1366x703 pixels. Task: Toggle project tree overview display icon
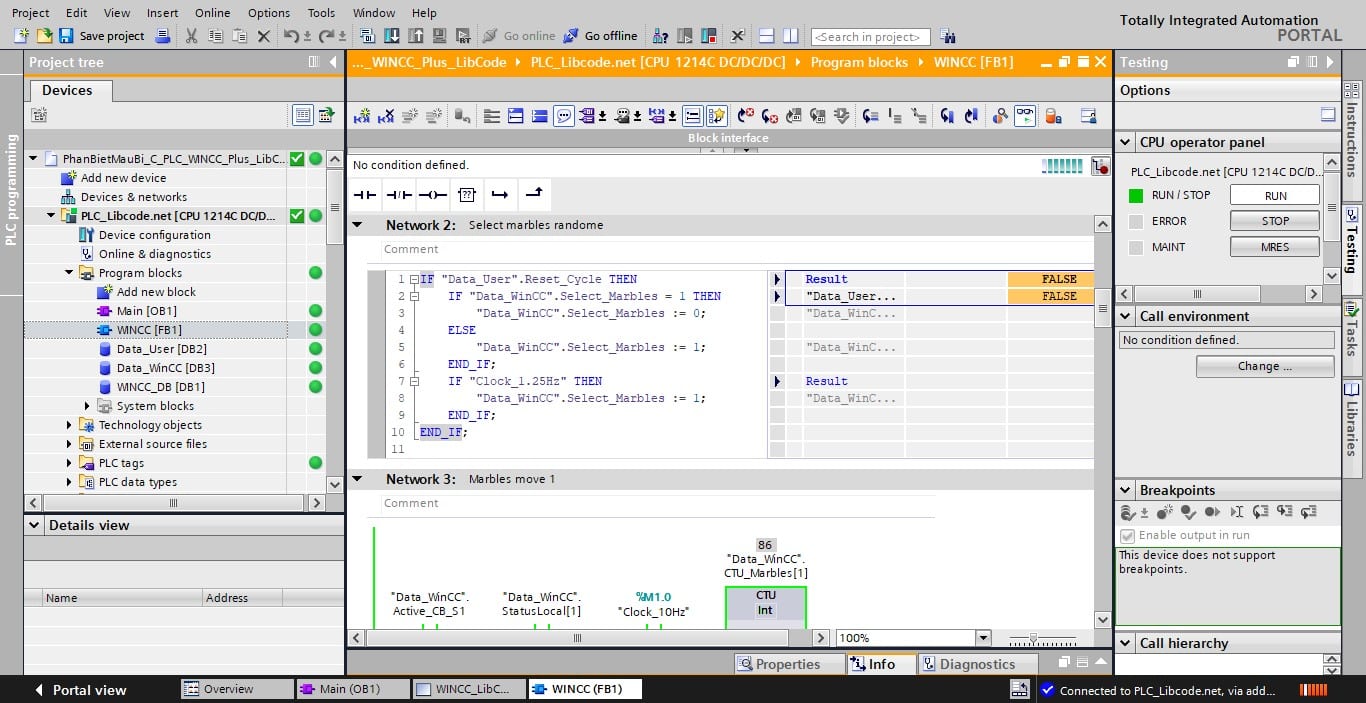(303, 115)
